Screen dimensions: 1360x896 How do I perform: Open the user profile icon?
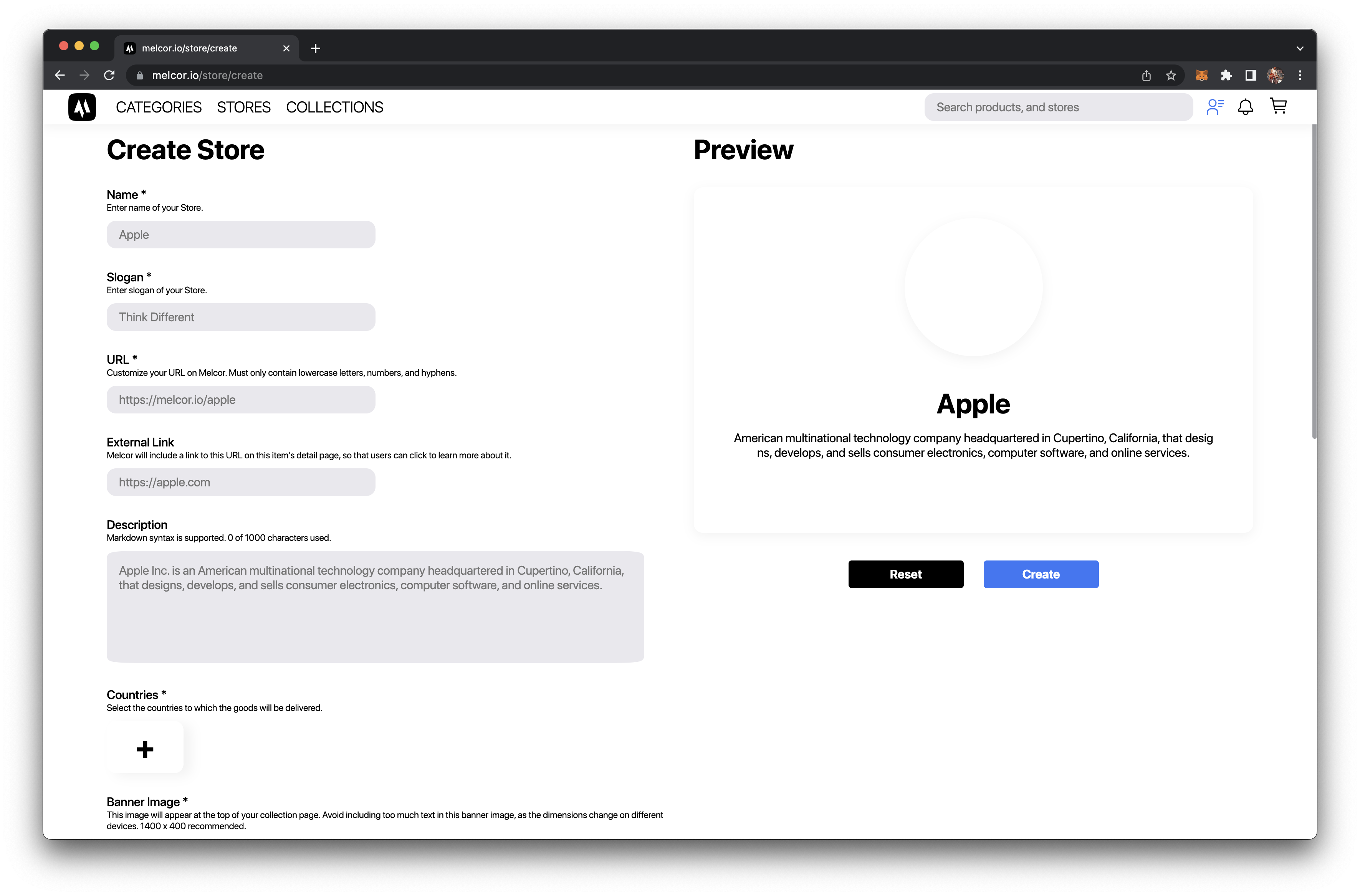(1215, 107)
